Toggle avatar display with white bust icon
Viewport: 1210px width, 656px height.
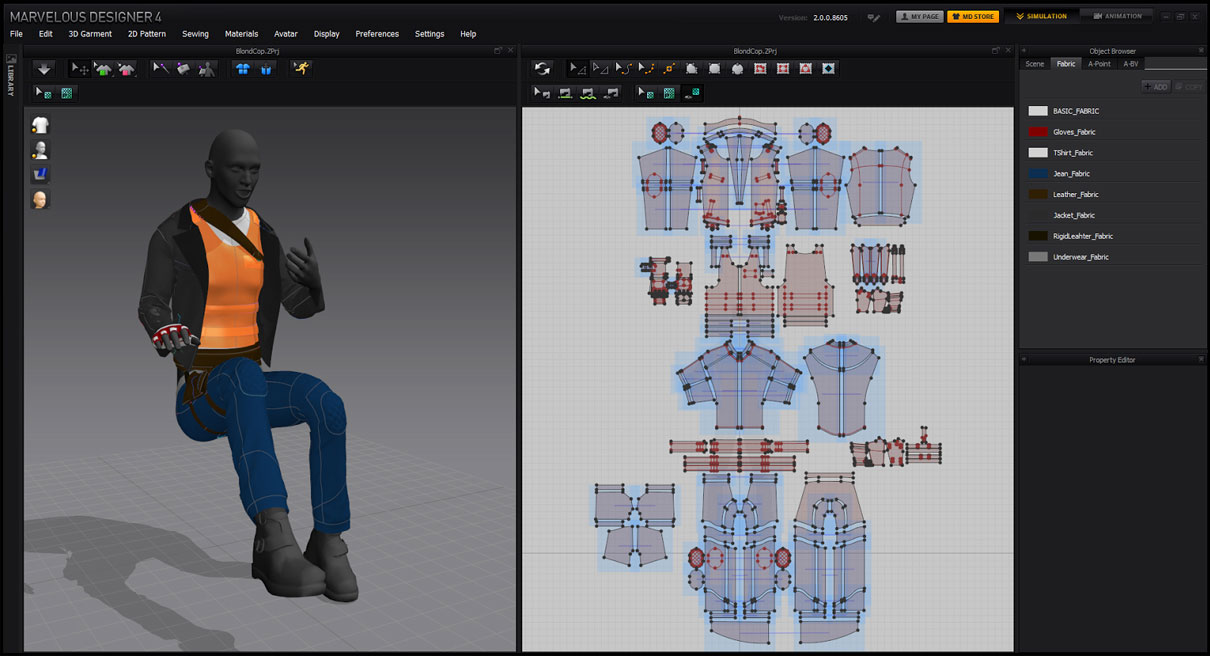click(x=40, y=150)
